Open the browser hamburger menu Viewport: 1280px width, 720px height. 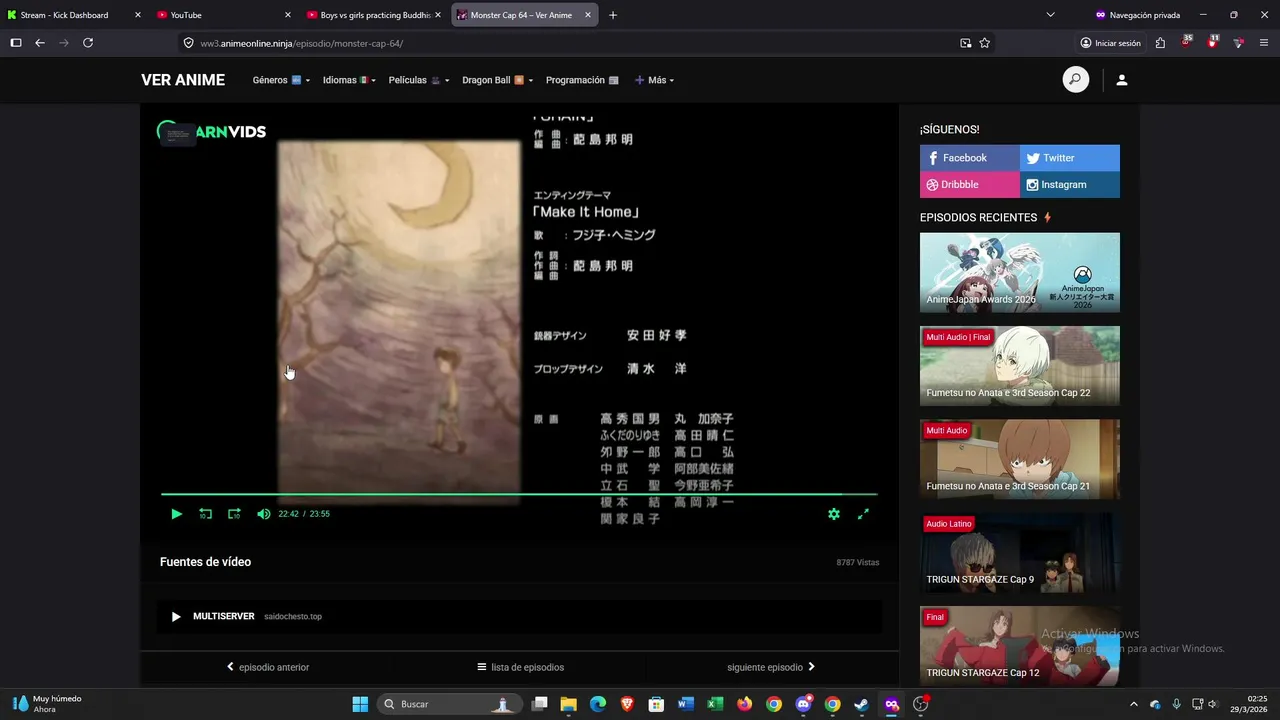[1264, 43]
